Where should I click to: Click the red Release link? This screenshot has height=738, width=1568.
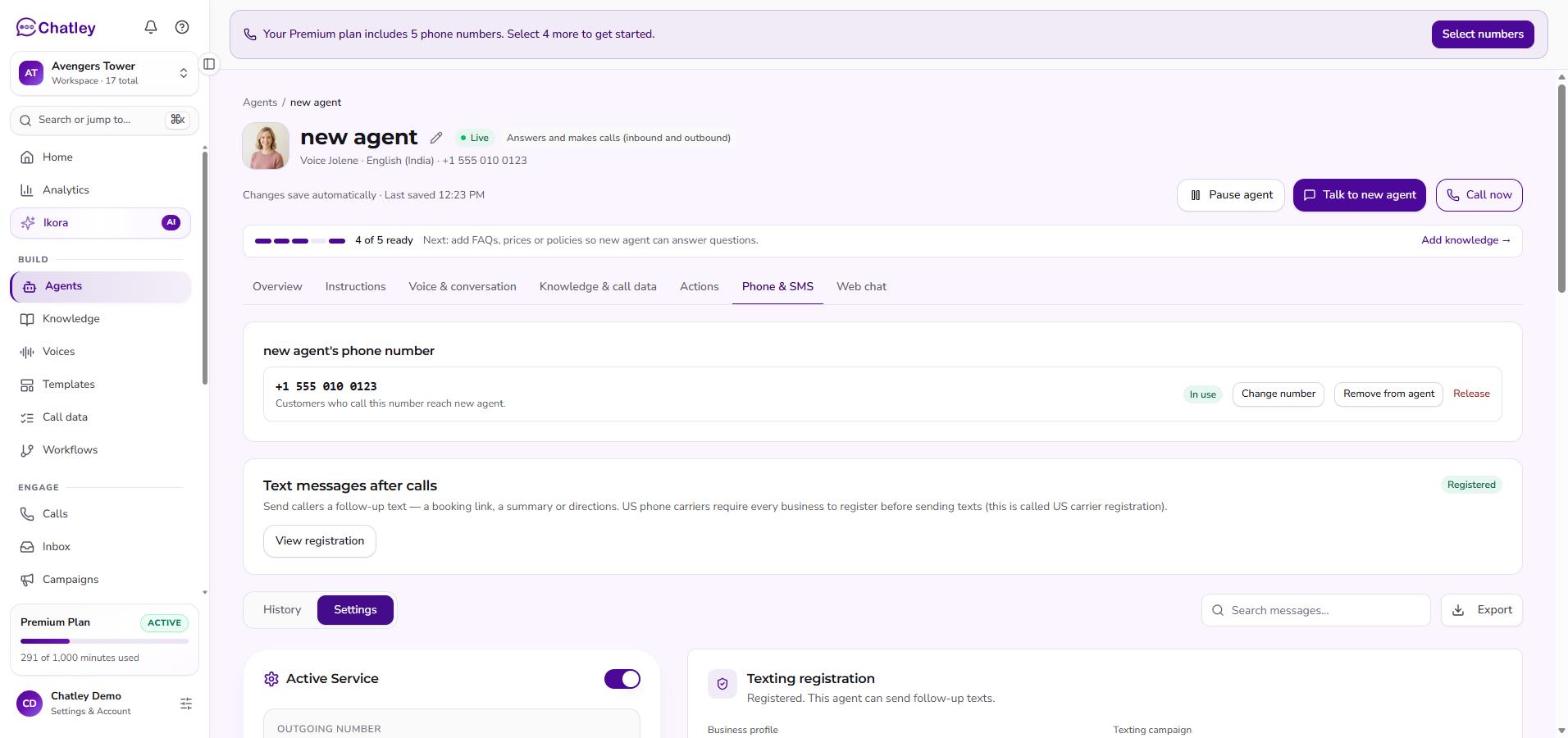[1471, 394]
